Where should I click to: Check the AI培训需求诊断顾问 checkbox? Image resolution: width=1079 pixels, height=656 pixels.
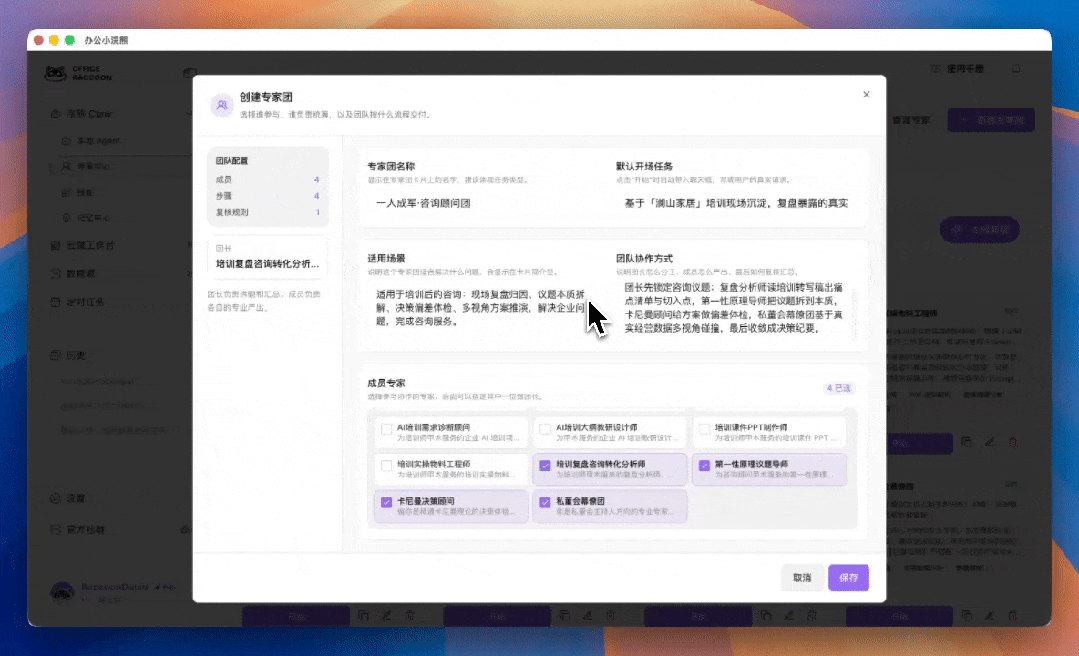point(387,430)
